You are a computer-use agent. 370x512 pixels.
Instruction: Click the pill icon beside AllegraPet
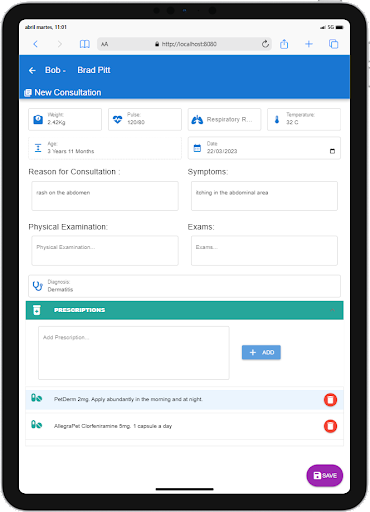[36, 425]
